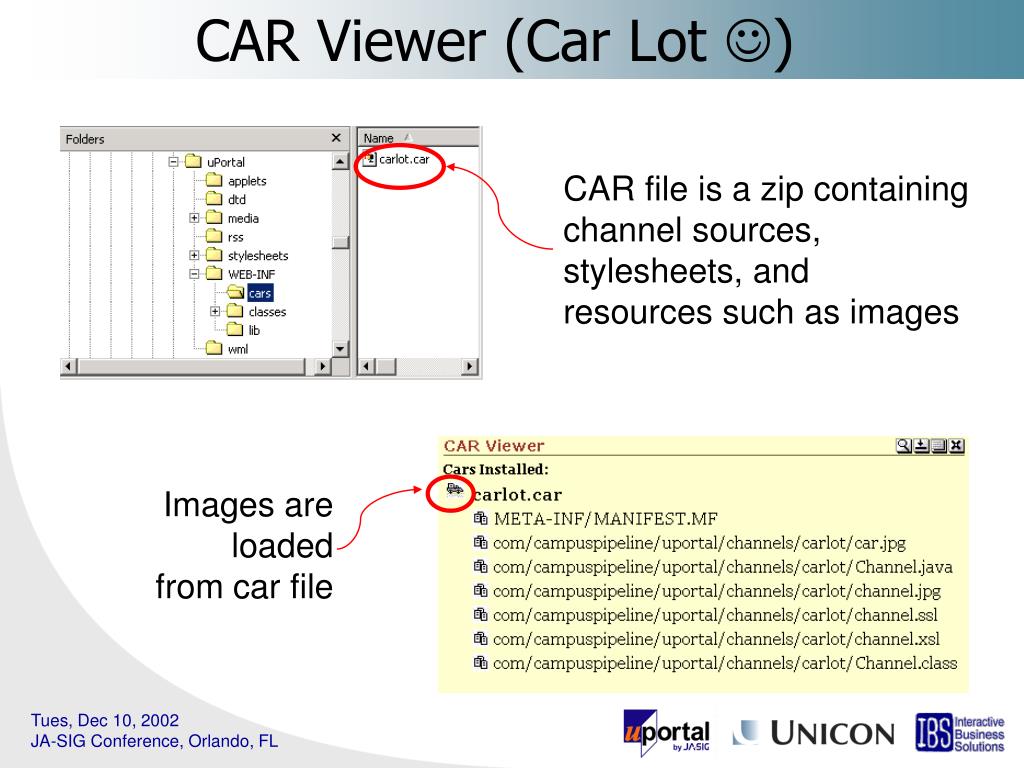This screenshot has height=768, width=1024.
Task: Click the CAR Viewer channel title
Action: pos(494,445)
